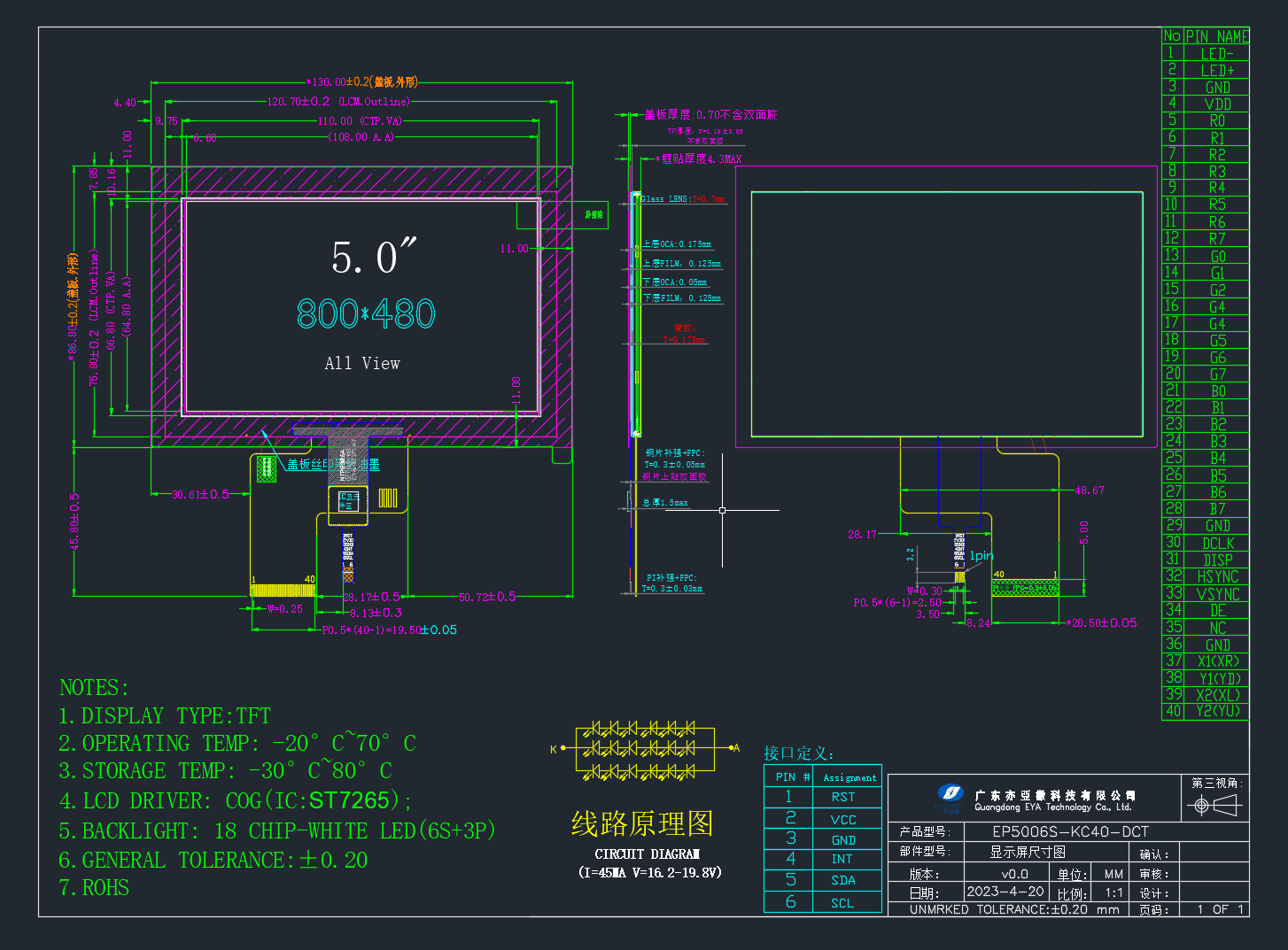
Task: Select 'LED+' in the pin table
Action: pyautogui.click(x=1217, y=70)
